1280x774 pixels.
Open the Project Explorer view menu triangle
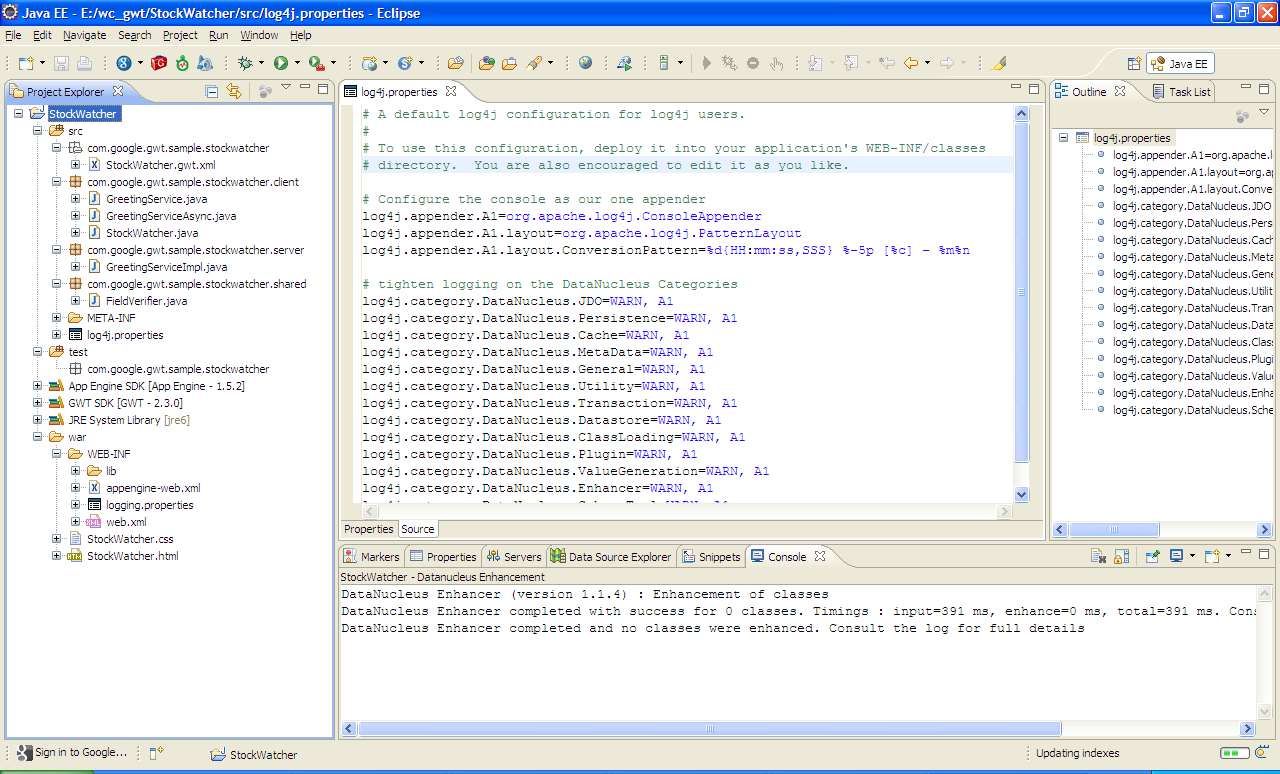coord(286,89)
